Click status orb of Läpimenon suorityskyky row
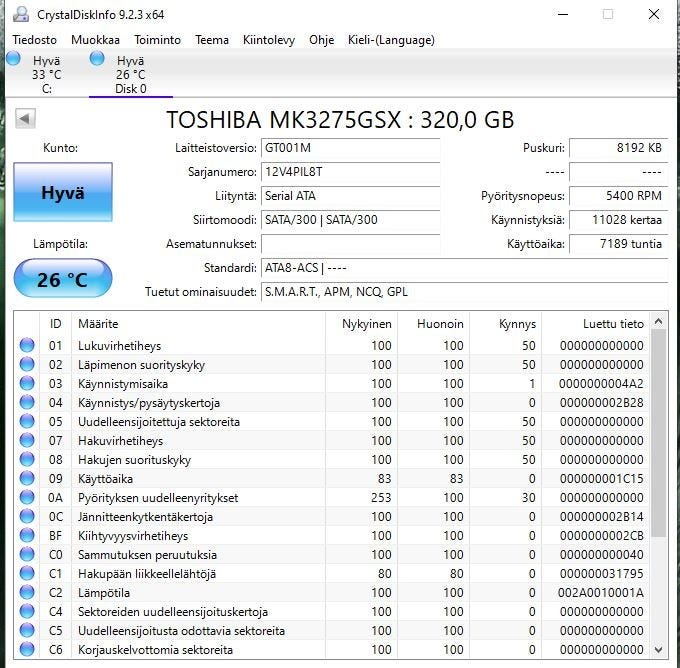 [27, 364]
